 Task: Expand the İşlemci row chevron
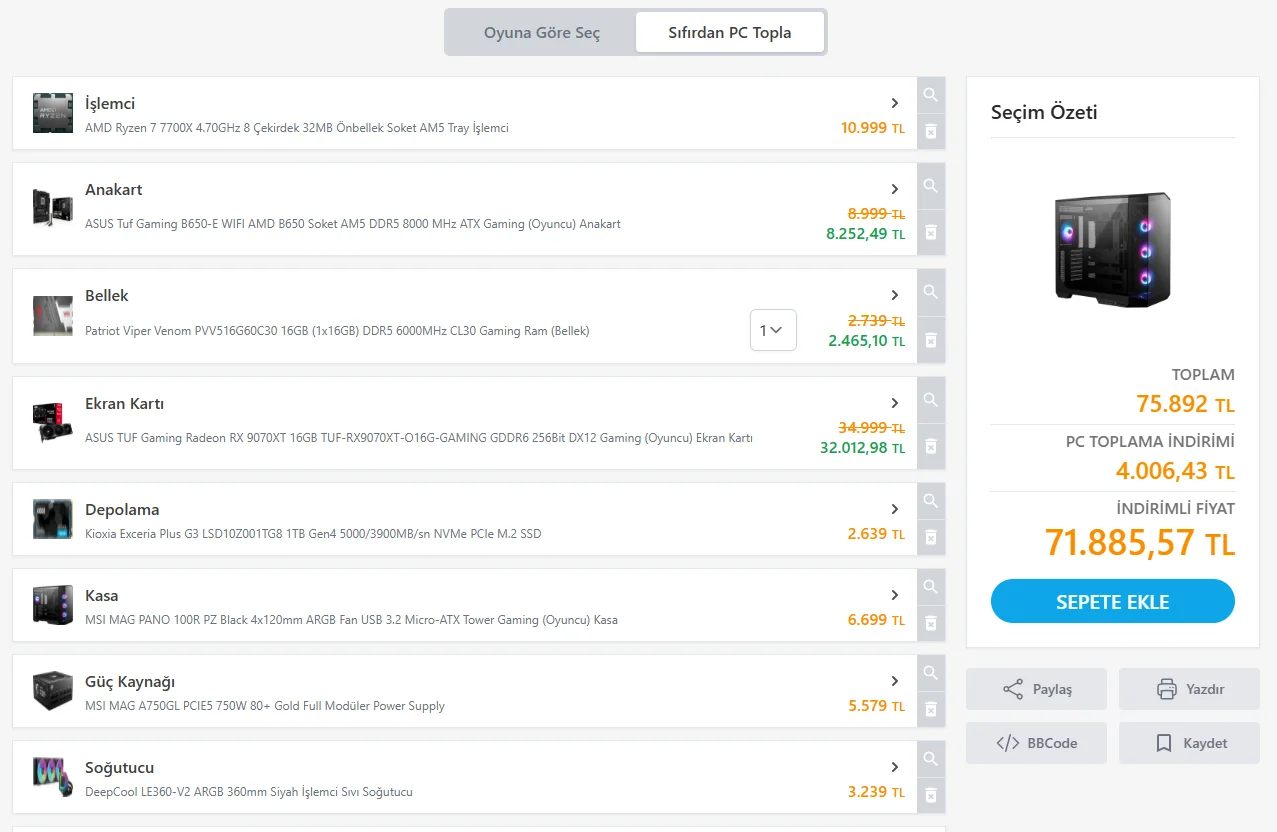(895, 103)
